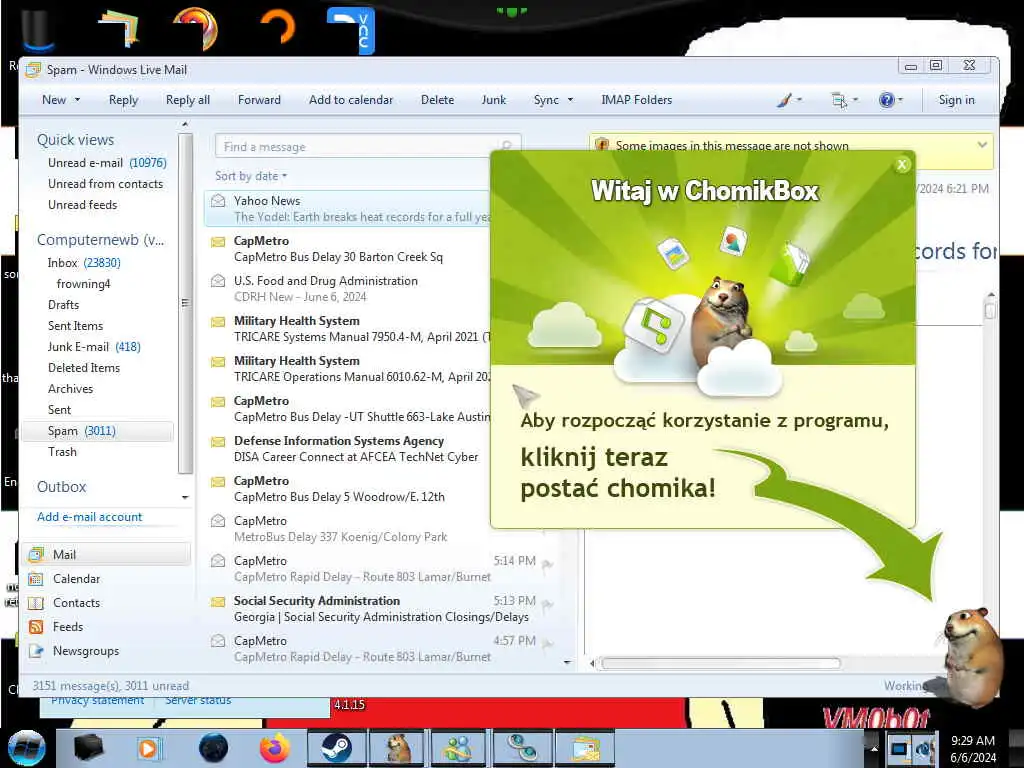Click the envelope icon of Yahoo News message
Viewport: 1024px width, 768px height.
tap(218, 201)
